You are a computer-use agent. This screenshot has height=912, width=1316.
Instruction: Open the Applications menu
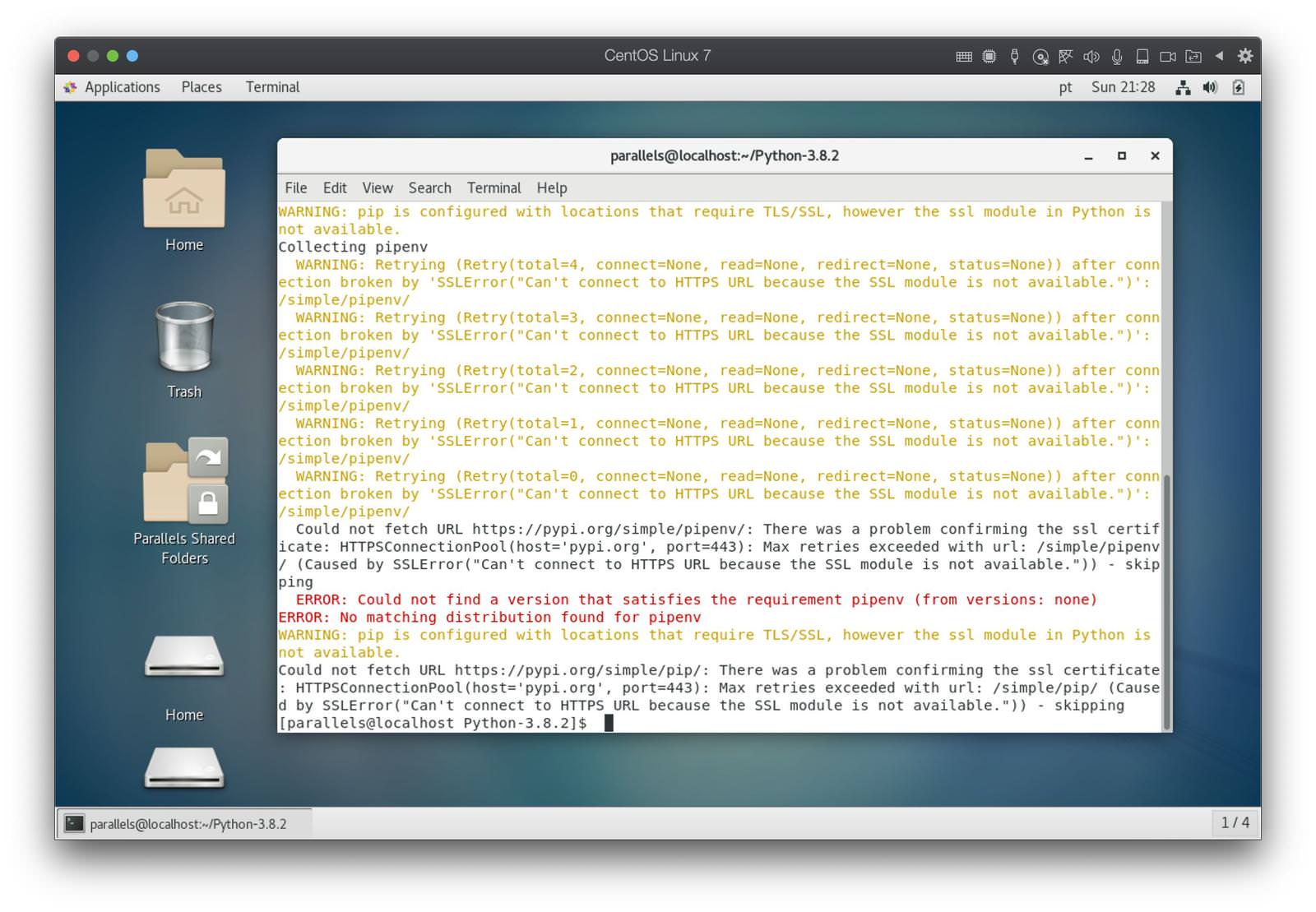pyautogui.click(x=122, y=87)
